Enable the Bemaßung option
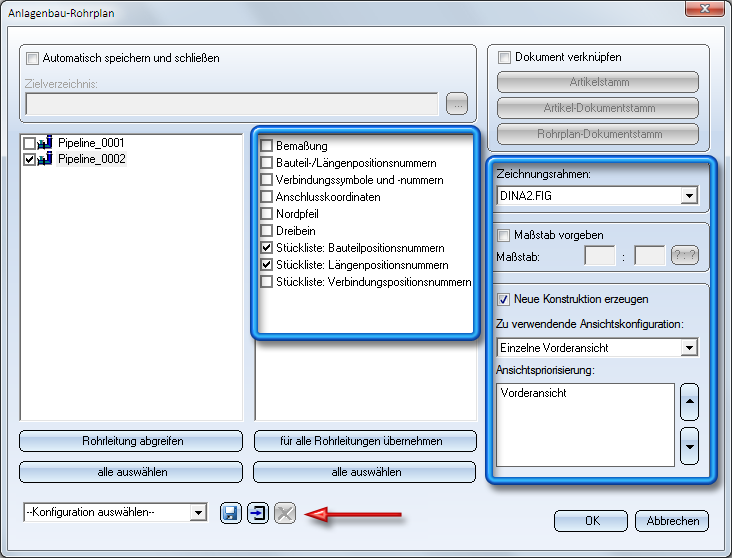This screenshot has height=558, width=732. pyautogui.click(x=267, y=146)
